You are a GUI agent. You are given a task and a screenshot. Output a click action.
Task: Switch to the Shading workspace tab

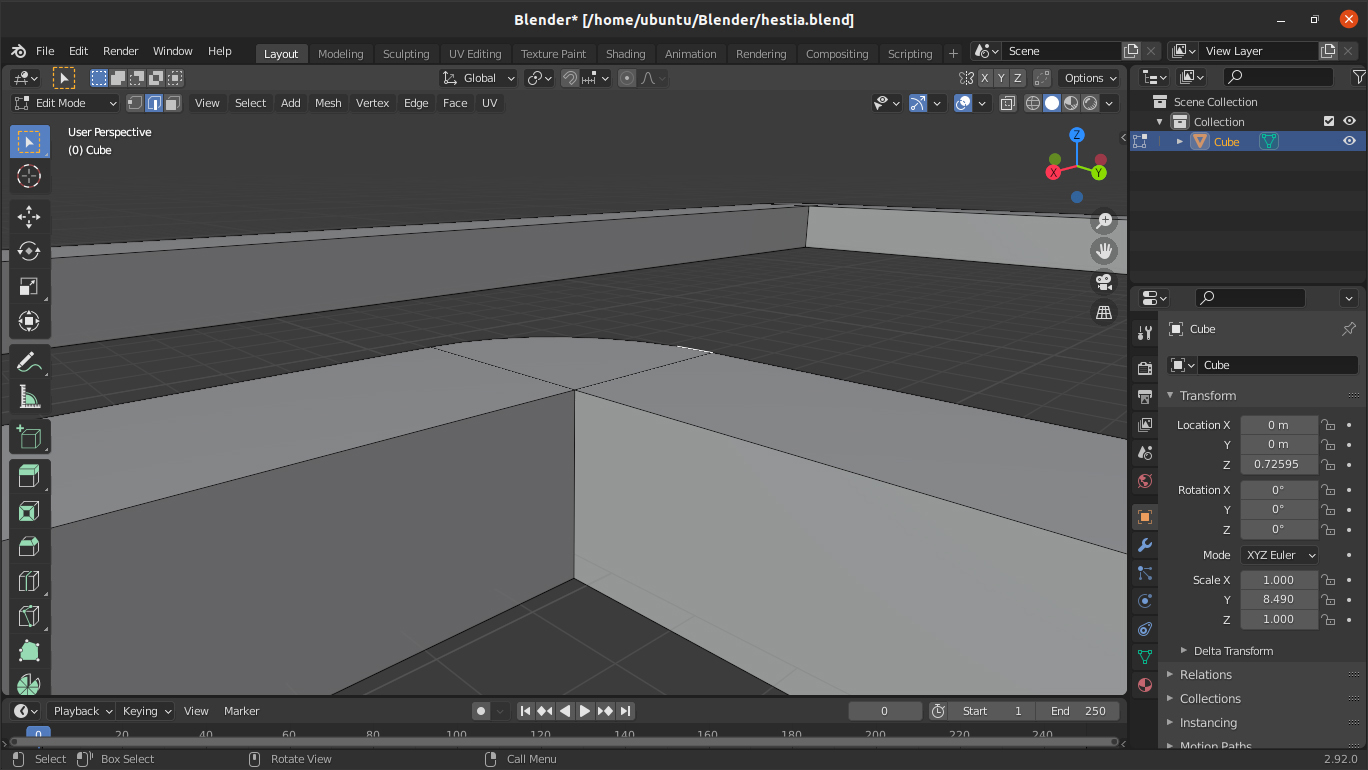625,54
